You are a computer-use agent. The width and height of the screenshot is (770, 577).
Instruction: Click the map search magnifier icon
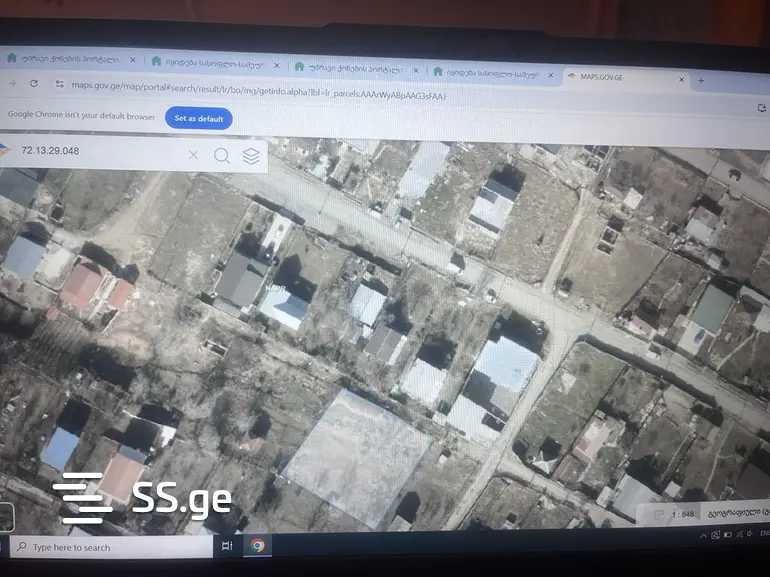222,155
